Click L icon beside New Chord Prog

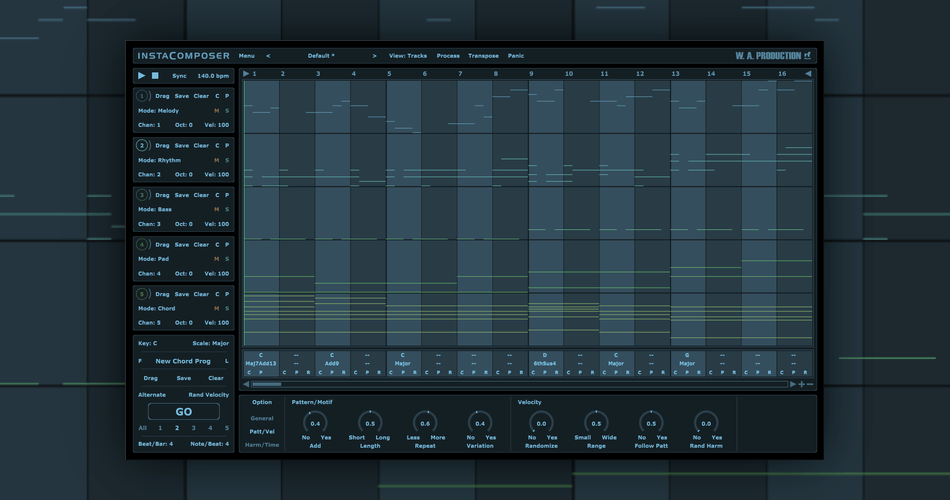(227, 361)
